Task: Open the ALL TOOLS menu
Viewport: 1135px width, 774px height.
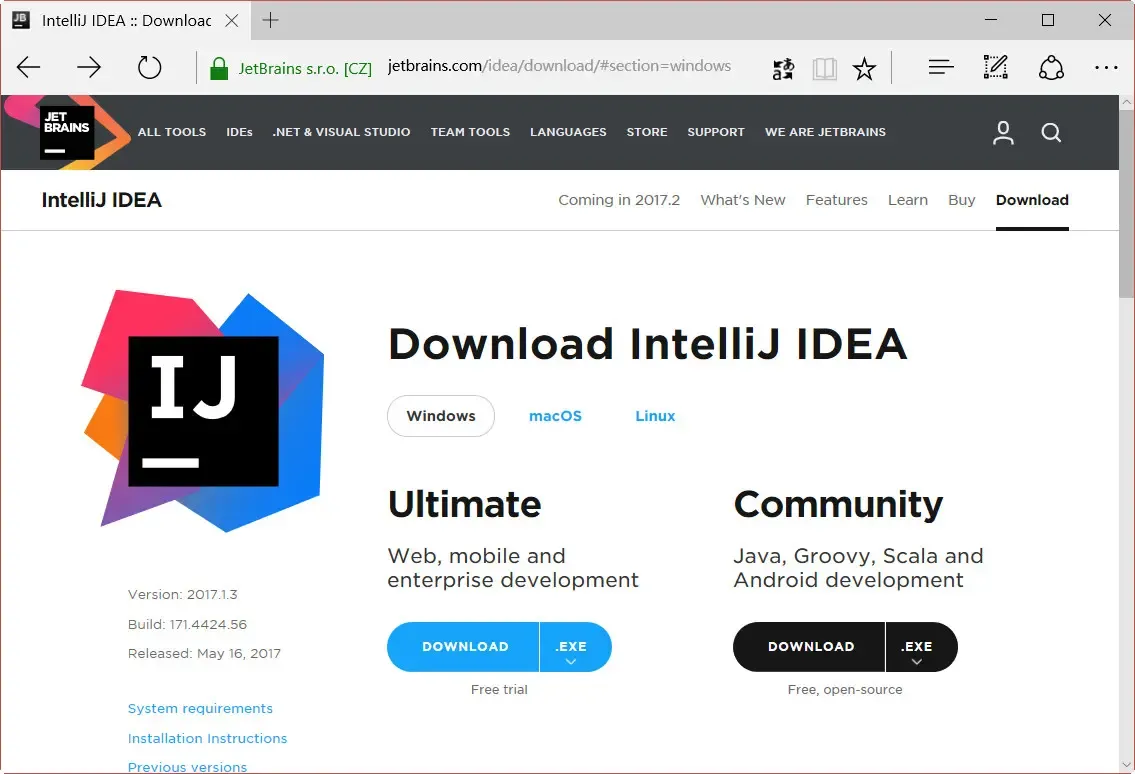Action: (172, 132)
